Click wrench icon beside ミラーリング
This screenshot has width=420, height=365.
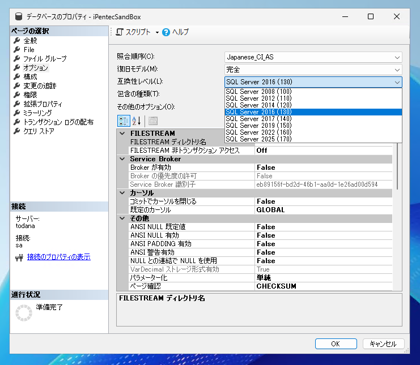click(x=17, y=113)
